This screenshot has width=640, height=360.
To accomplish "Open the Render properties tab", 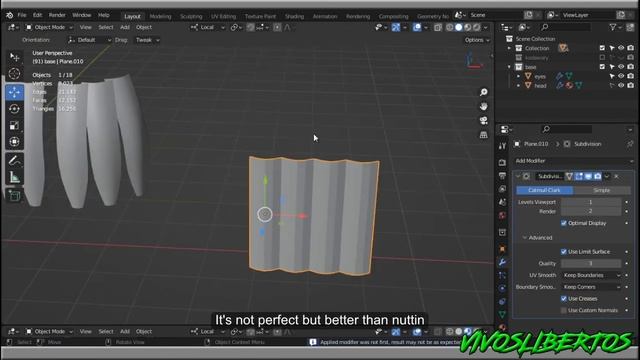I will (x=502, y=162).
